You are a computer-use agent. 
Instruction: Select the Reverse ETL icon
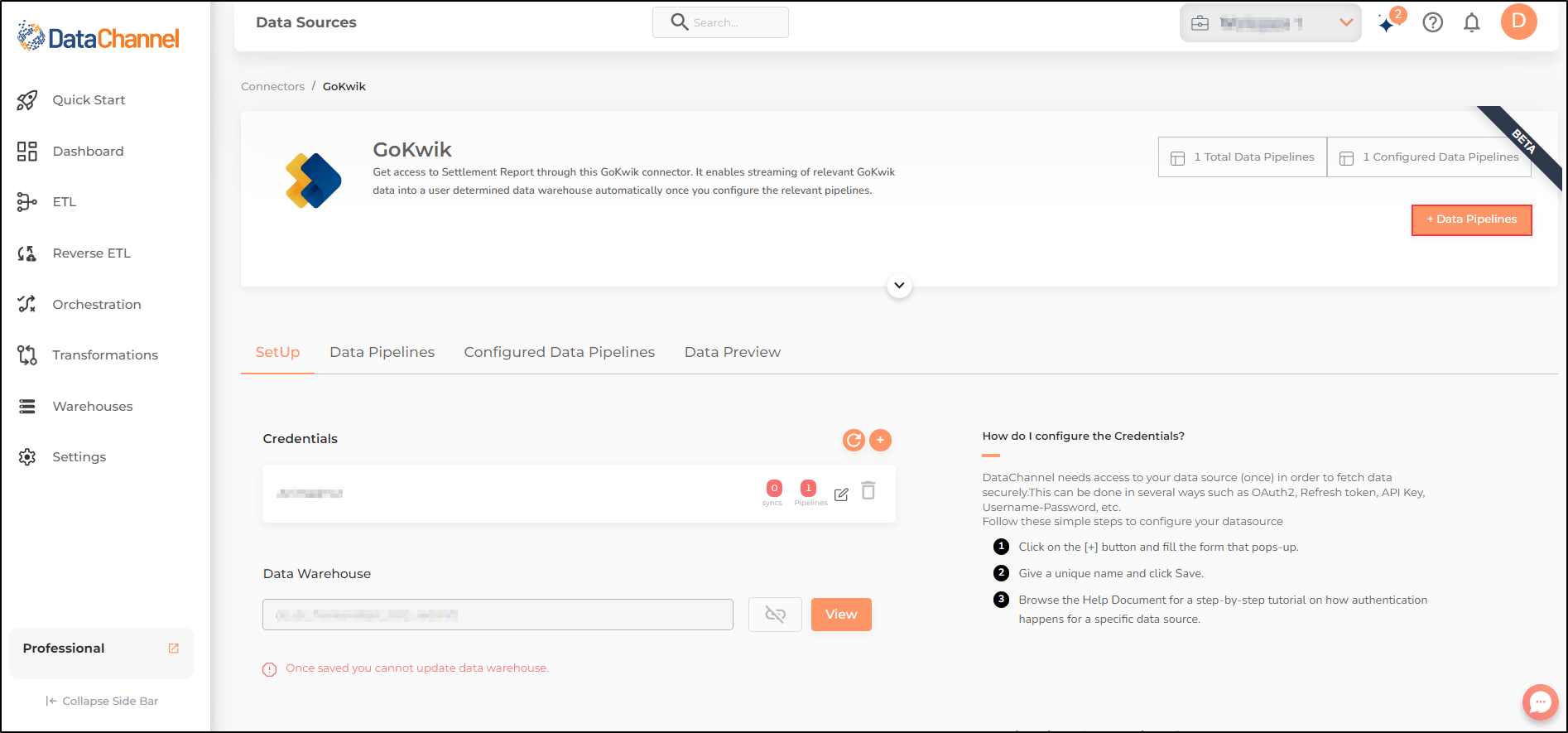(x=27, y=253)
